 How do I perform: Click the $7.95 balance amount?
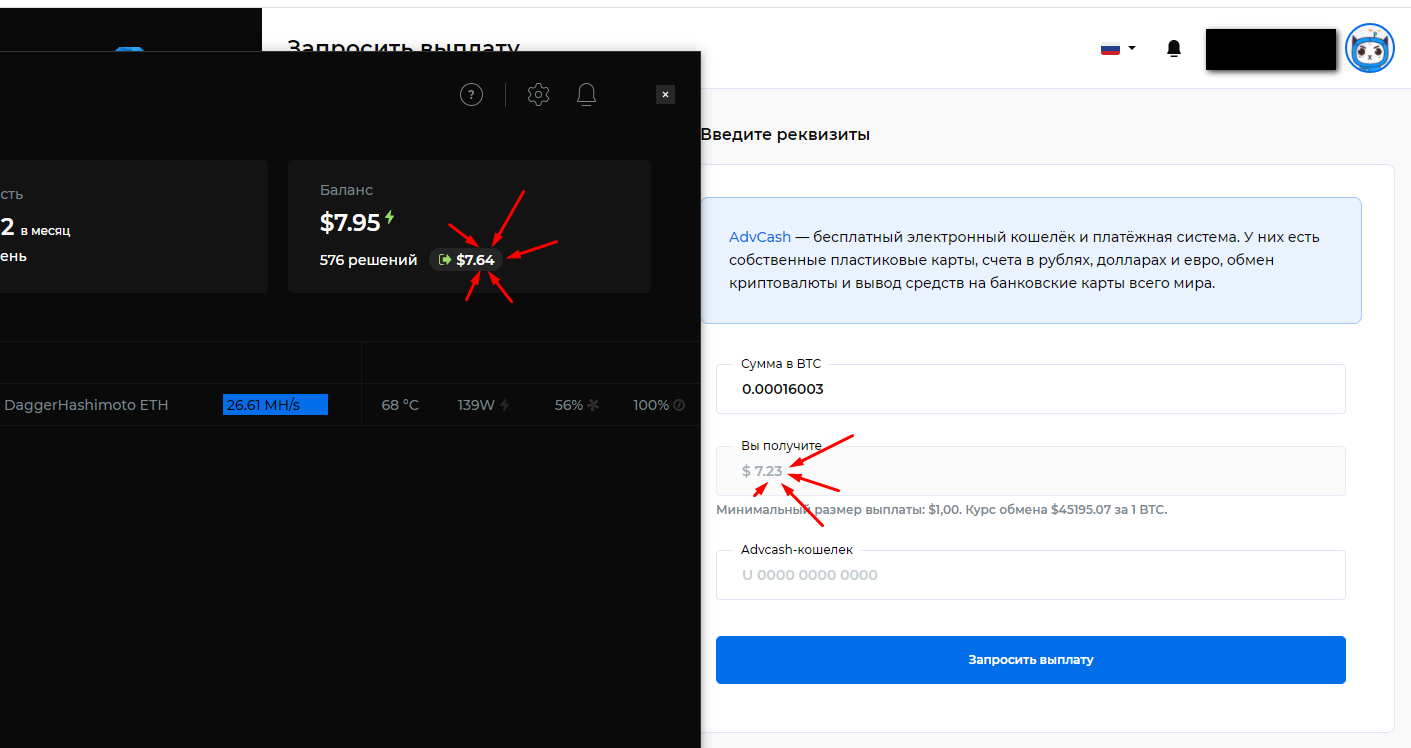(x=350, y=222)
